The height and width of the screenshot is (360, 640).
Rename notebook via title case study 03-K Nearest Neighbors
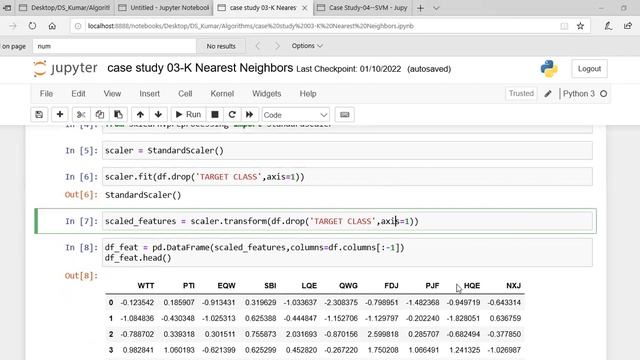point(200,68)
